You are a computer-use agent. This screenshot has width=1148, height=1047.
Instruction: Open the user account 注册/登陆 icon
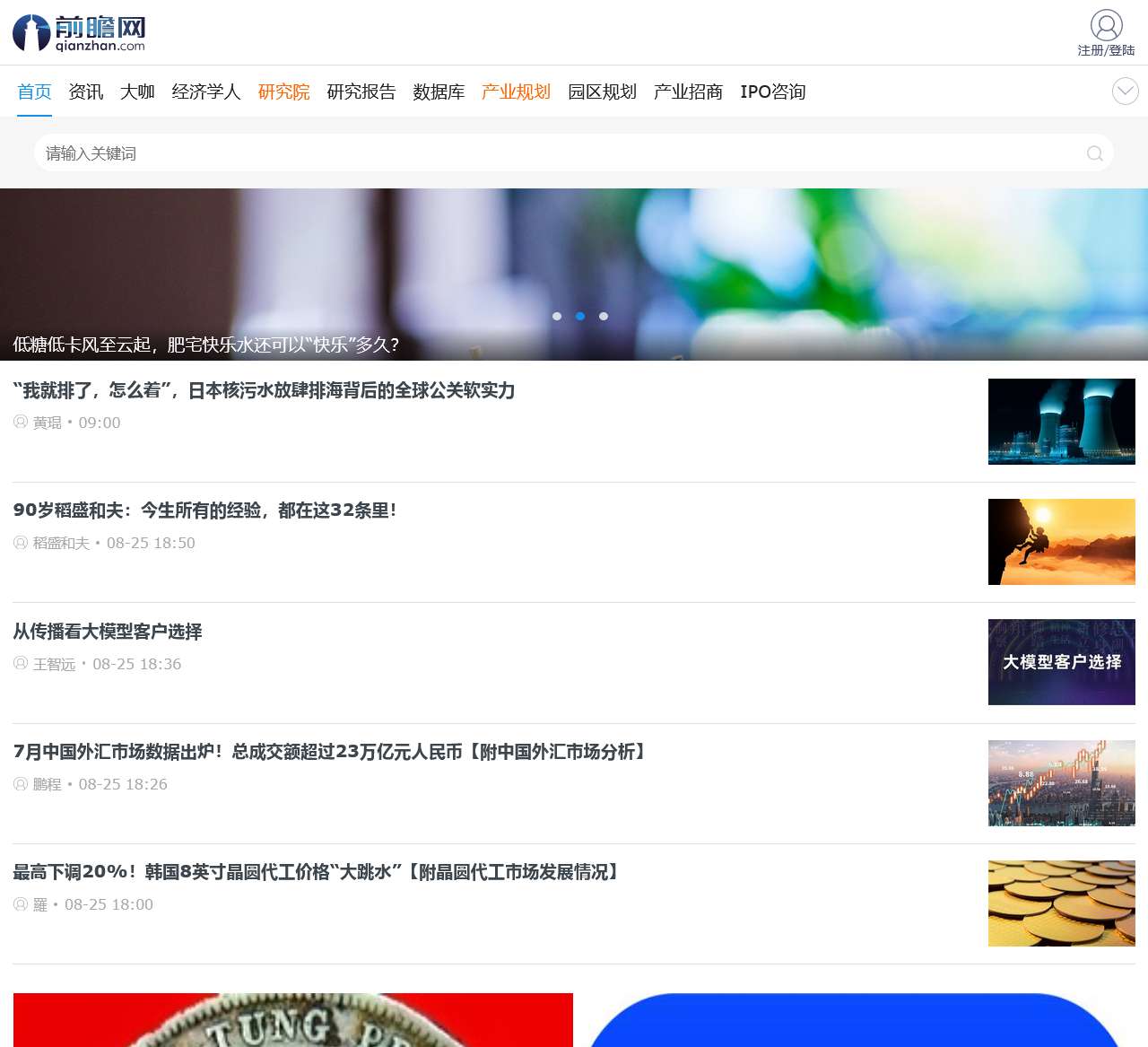[x=1106, y=25]
